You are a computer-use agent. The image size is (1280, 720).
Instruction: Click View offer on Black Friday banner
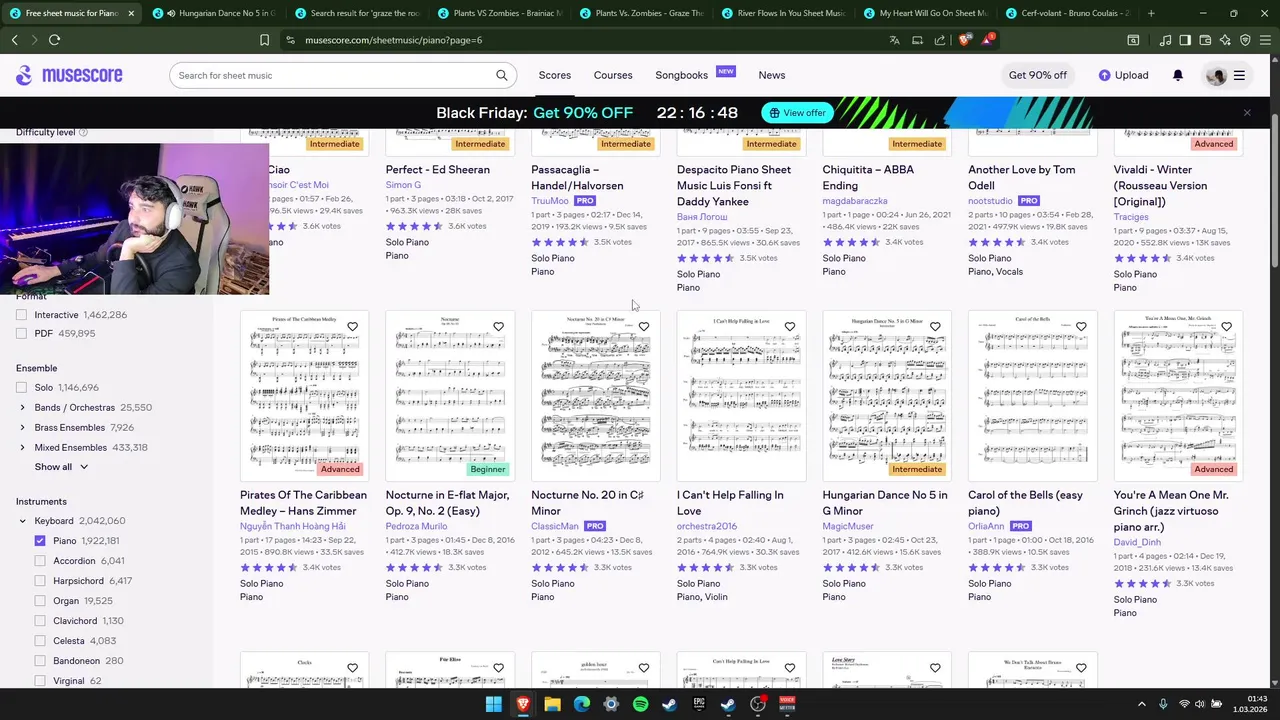pyautogui.click(x=797, y=113)
